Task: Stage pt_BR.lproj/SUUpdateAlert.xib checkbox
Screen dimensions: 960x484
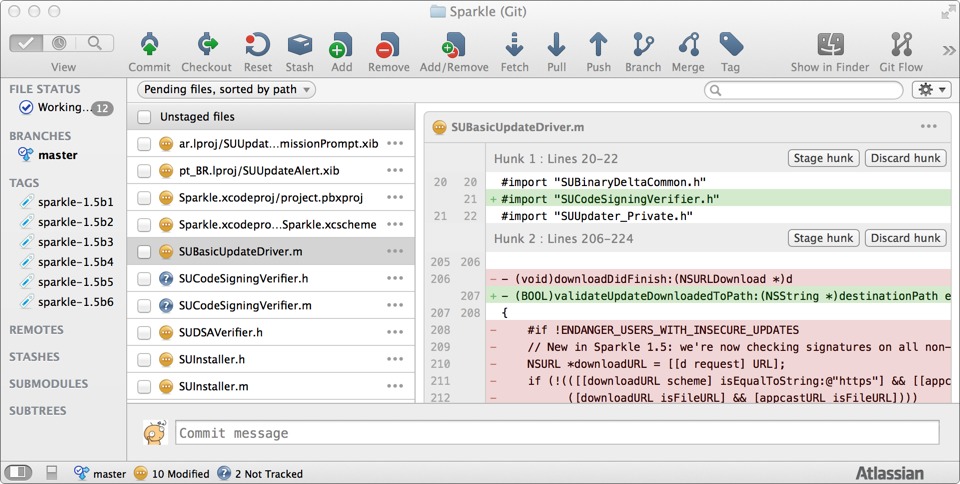Action: pos(144,171)
